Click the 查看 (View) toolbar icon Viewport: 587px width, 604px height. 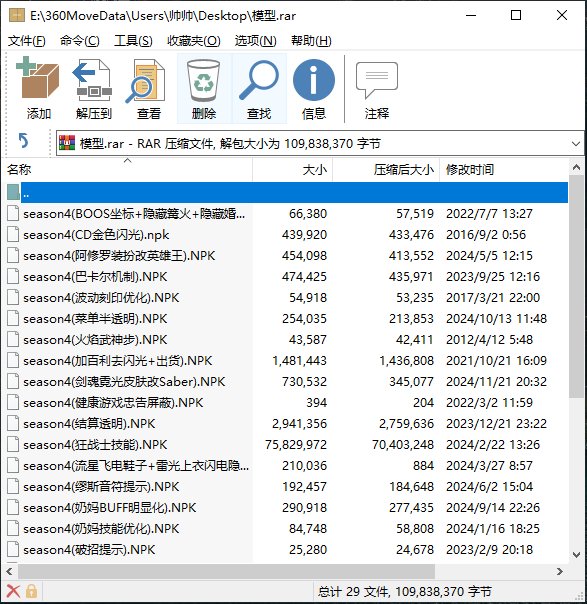coord(146,81)
